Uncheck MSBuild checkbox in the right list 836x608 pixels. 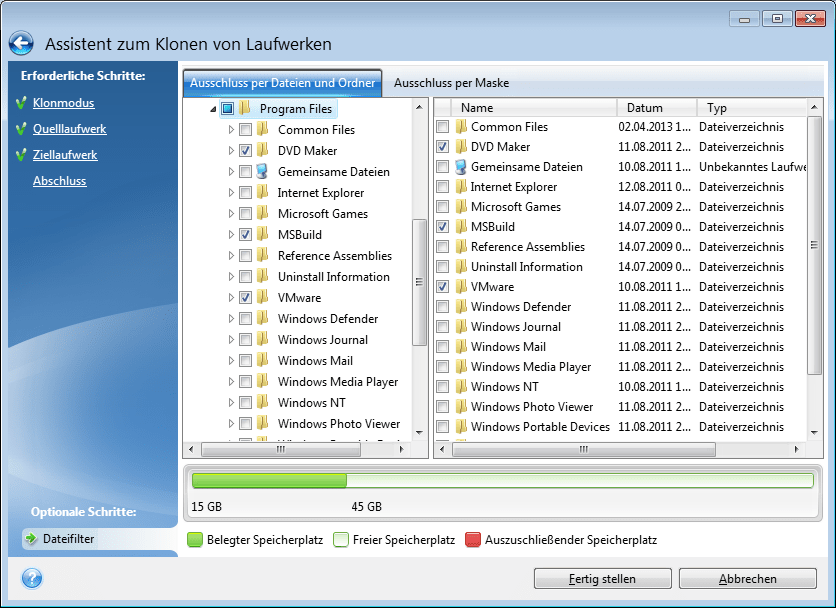pyautogui.click(x=443, y=227)
